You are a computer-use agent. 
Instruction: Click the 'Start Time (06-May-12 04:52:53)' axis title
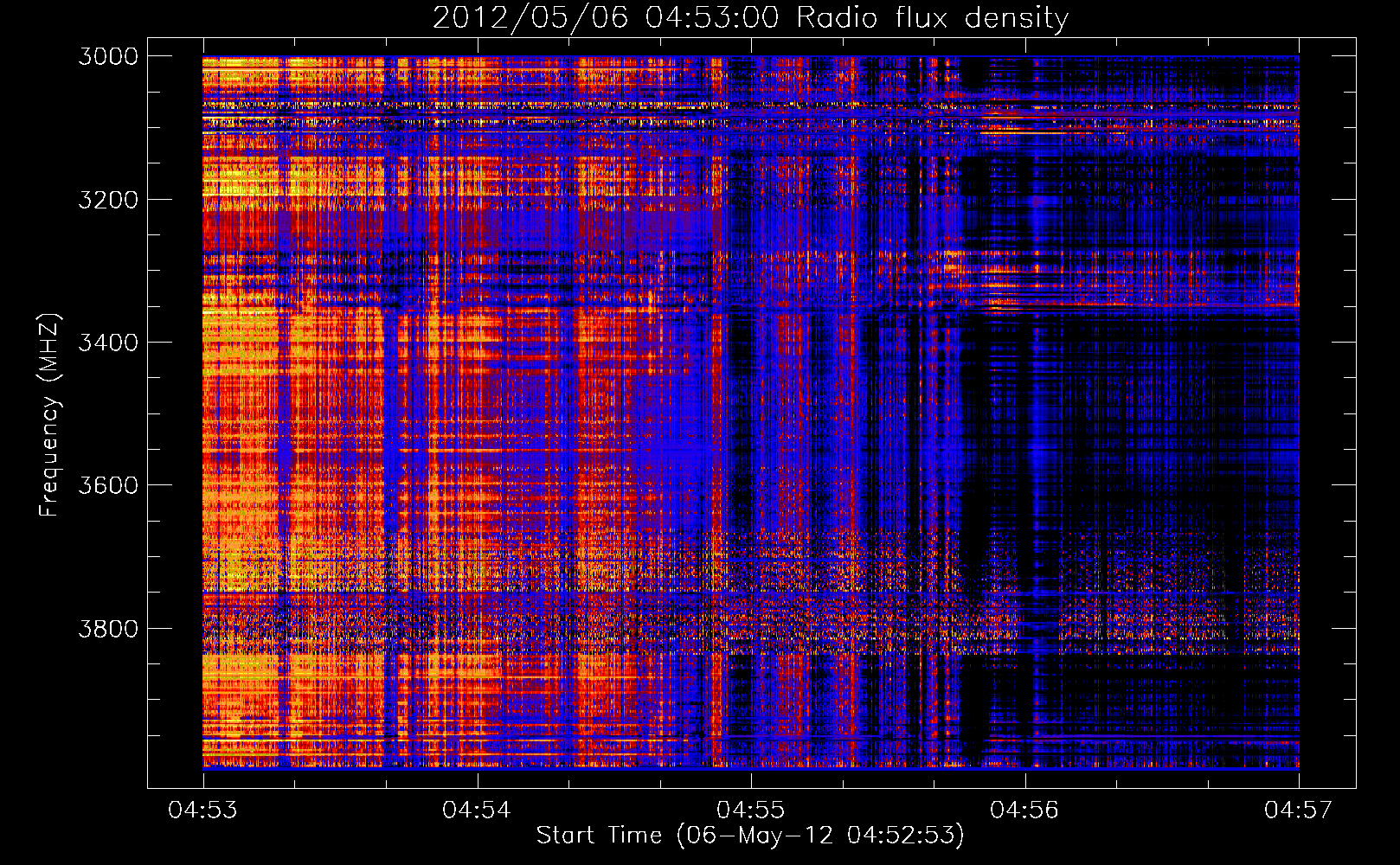(x=750, y=836)
